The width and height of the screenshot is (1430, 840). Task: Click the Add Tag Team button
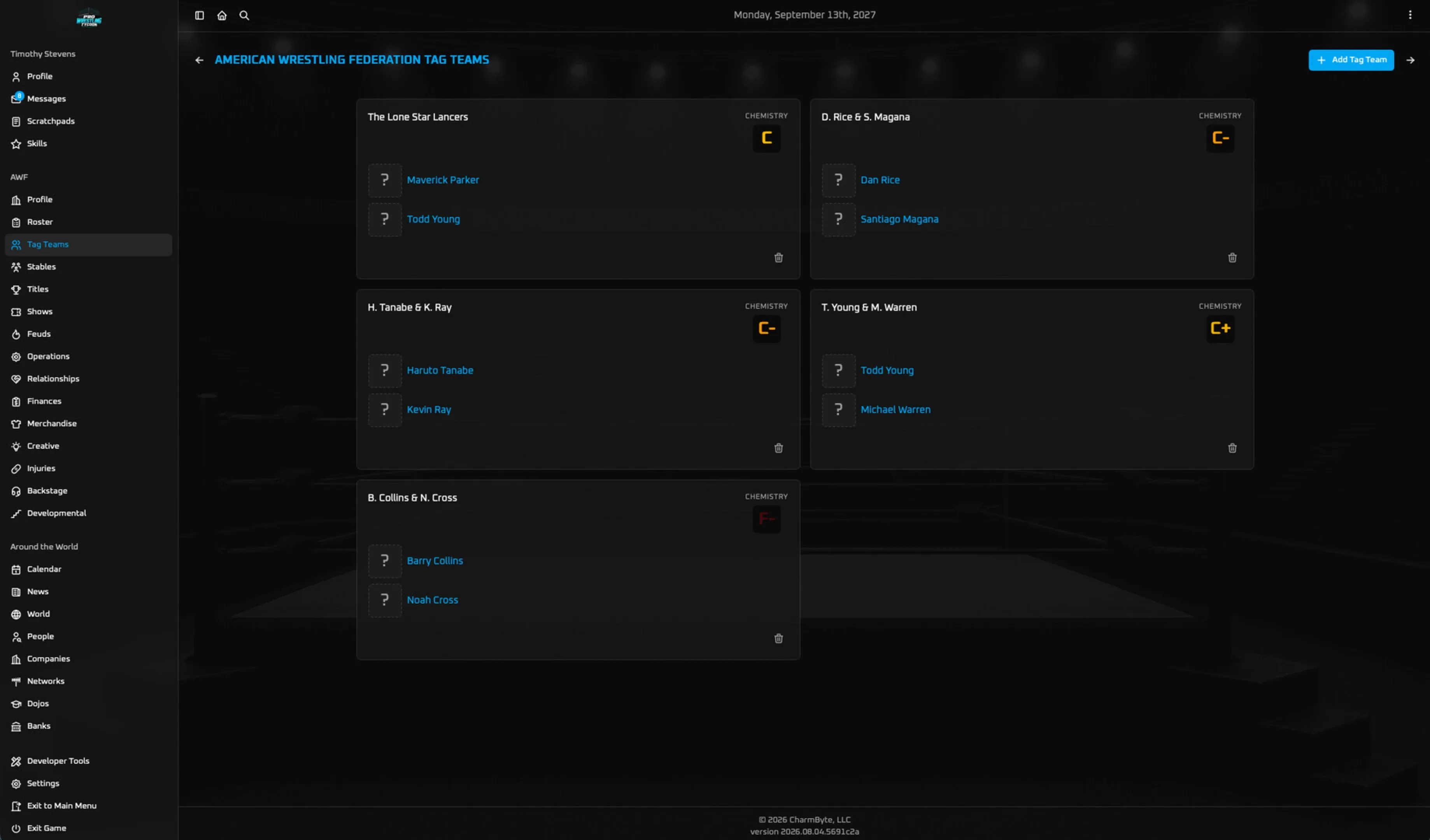(1351, 60)
